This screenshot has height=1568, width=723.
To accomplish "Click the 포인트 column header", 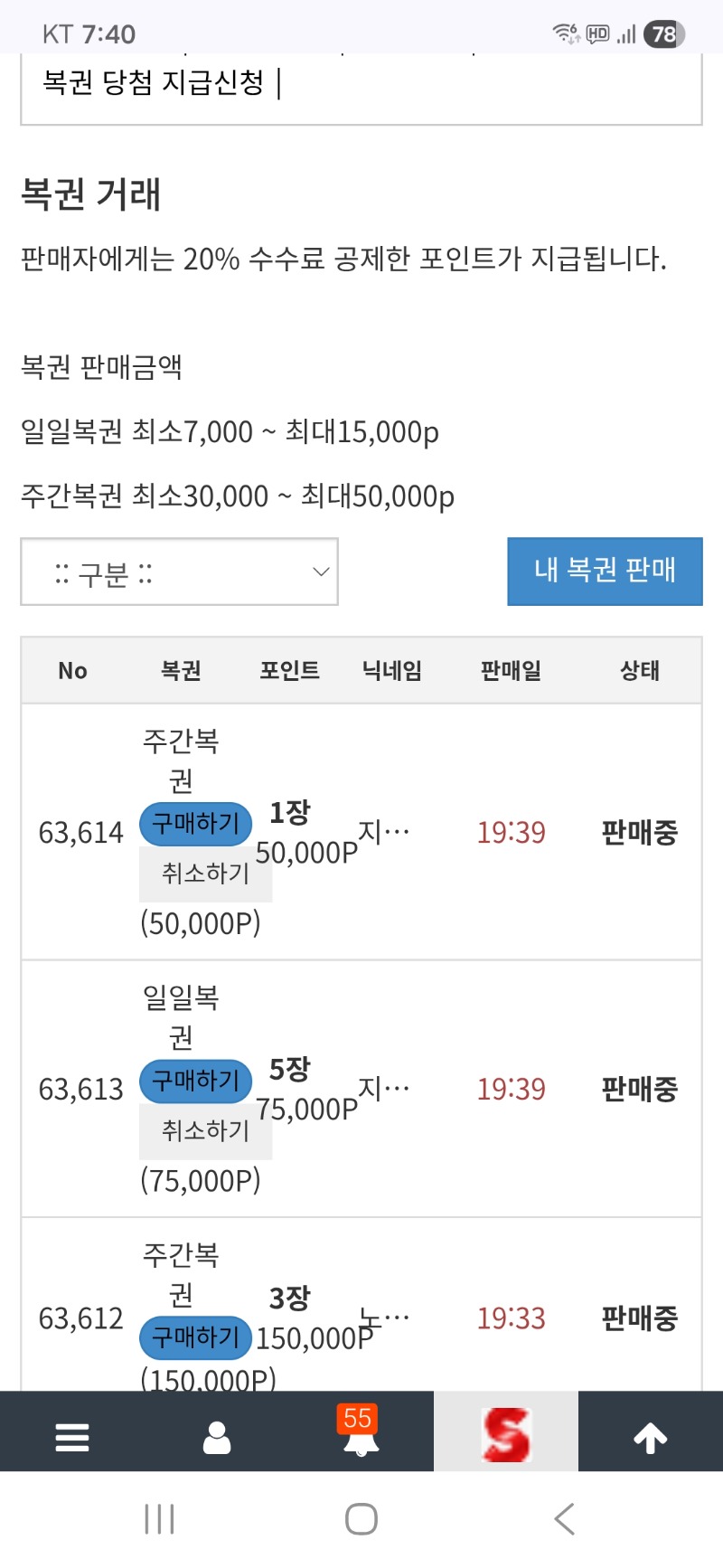I will click(290, 671).
